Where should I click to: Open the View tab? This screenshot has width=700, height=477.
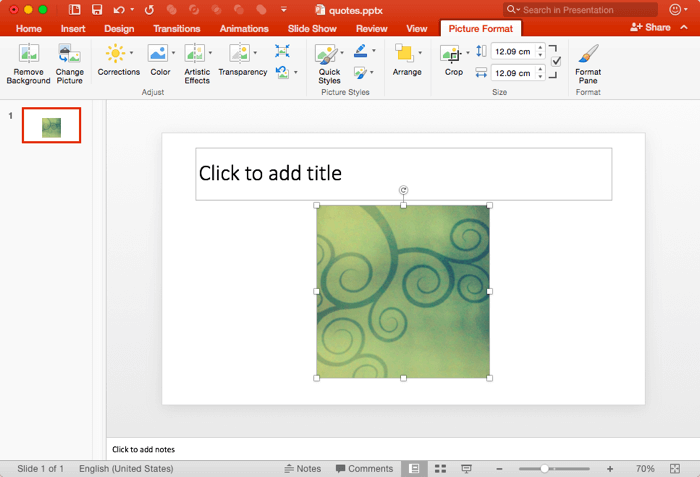(x=417, y=29)
